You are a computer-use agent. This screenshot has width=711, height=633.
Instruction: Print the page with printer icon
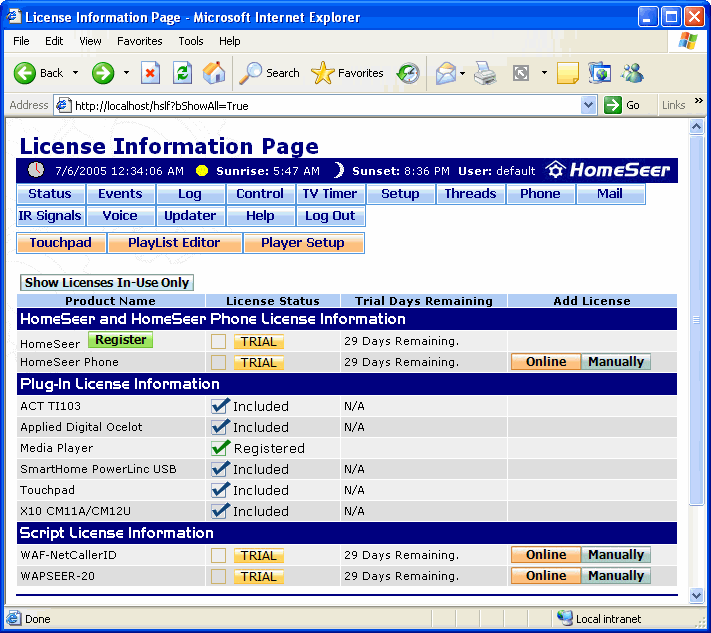point(485,73)
